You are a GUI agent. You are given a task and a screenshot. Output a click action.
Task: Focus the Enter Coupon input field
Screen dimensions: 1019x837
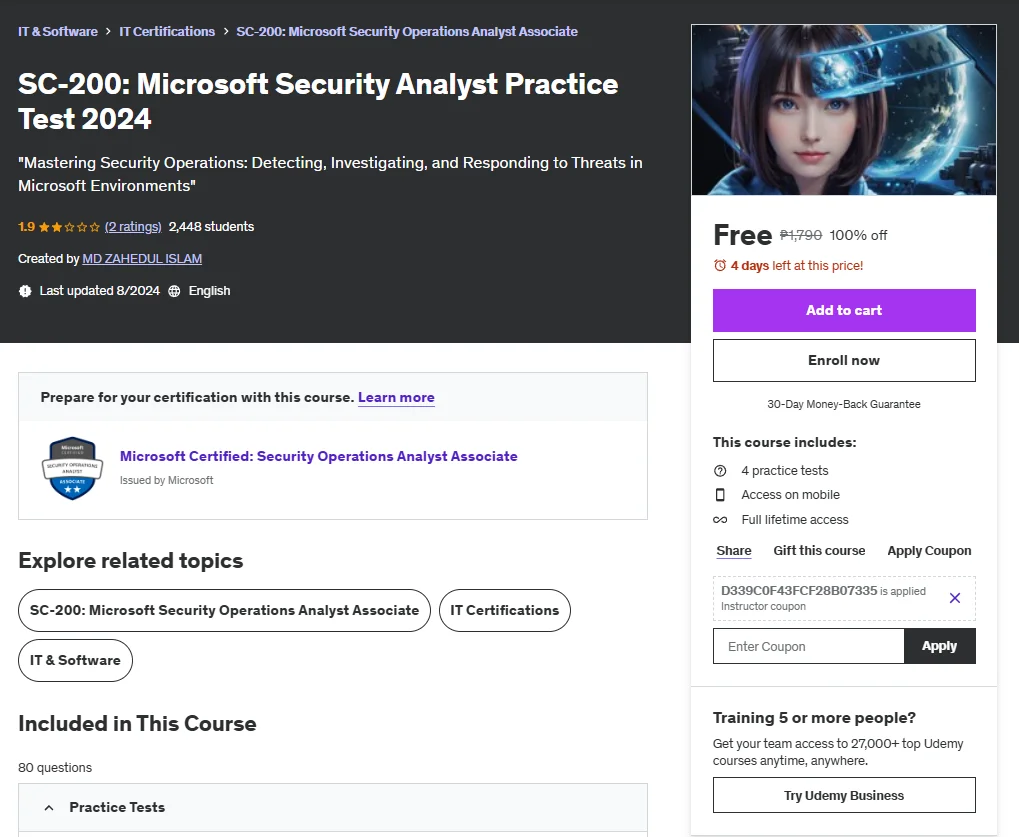point(808,647)
